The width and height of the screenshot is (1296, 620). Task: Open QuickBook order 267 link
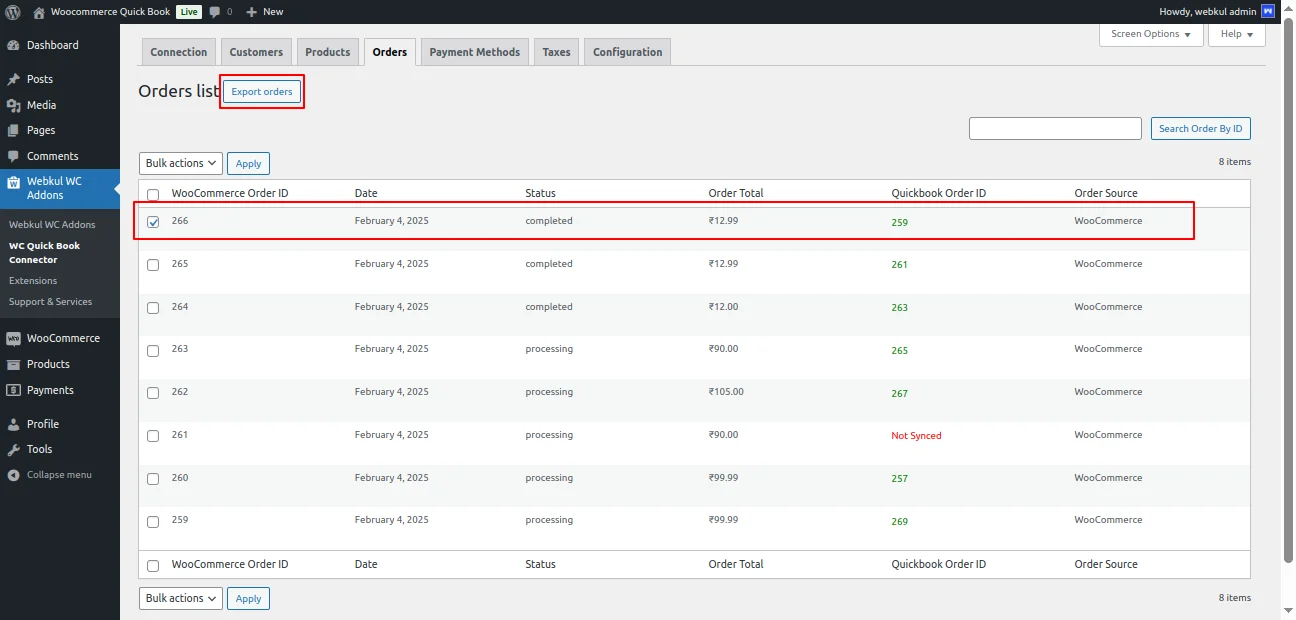click(x=898, y=395)
